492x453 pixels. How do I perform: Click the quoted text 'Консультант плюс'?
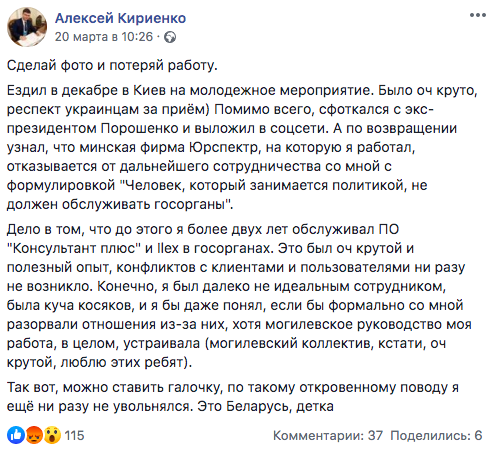point(72,248)
